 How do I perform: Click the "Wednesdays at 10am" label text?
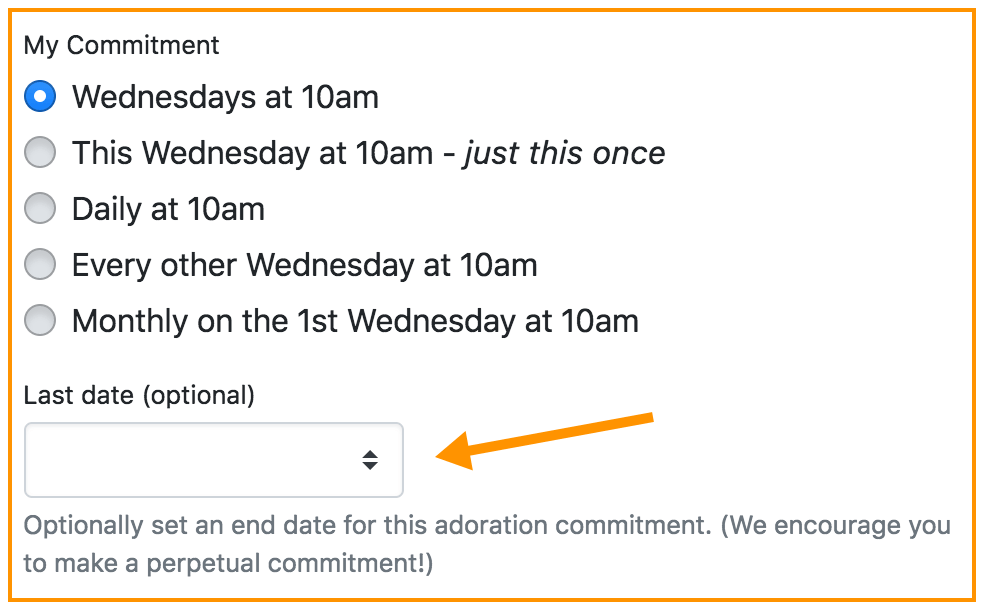[225, 97]
